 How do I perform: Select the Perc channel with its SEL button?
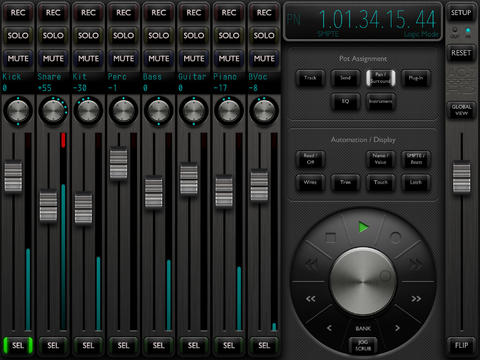pos(123,345)
